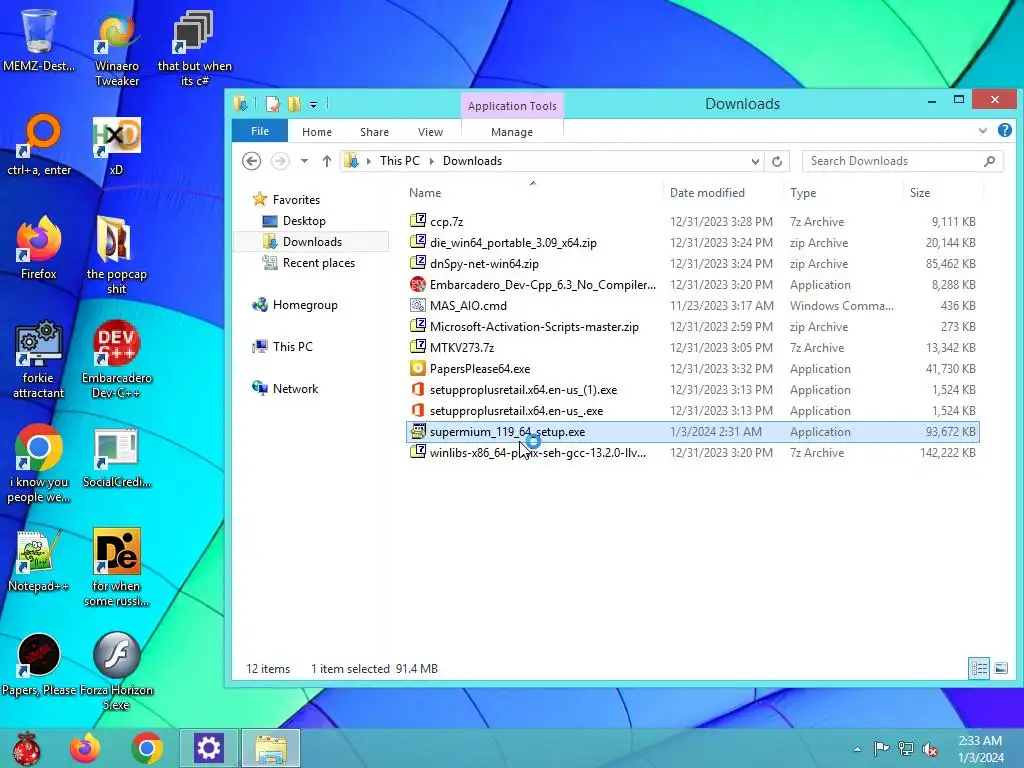Image resolution: width=1024 pixels, height=768 pixels.
Task: Select the 'forkie attractant' desktop icon
Action: pyautogui.click(x=39, y=359)
